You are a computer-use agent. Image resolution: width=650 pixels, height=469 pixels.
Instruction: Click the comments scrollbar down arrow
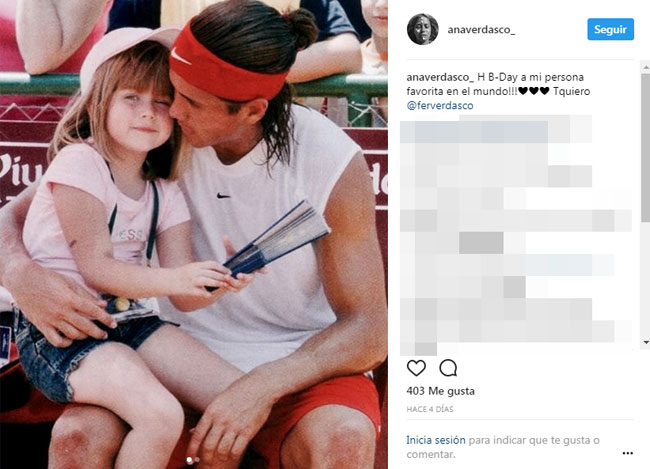tap(646, 343)
